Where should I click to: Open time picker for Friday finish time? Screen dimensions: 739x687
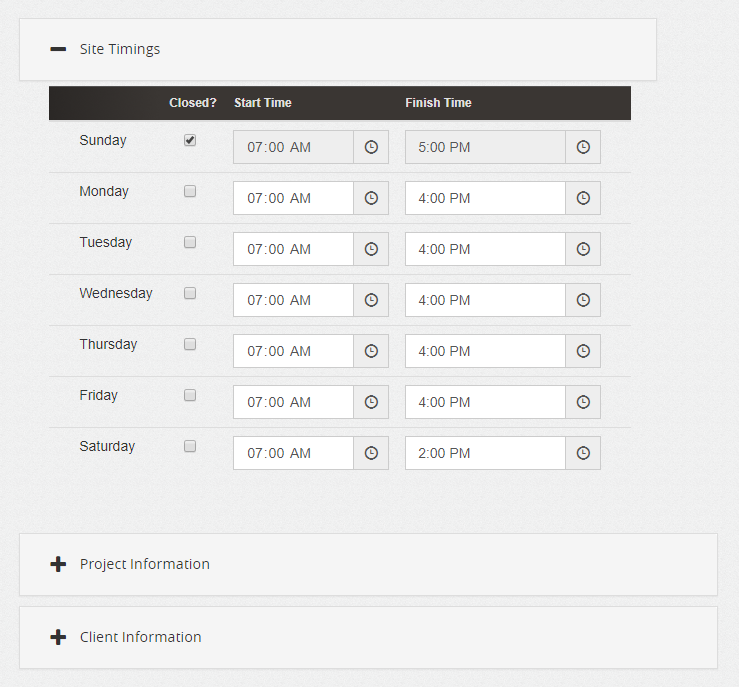coord(583,402)
